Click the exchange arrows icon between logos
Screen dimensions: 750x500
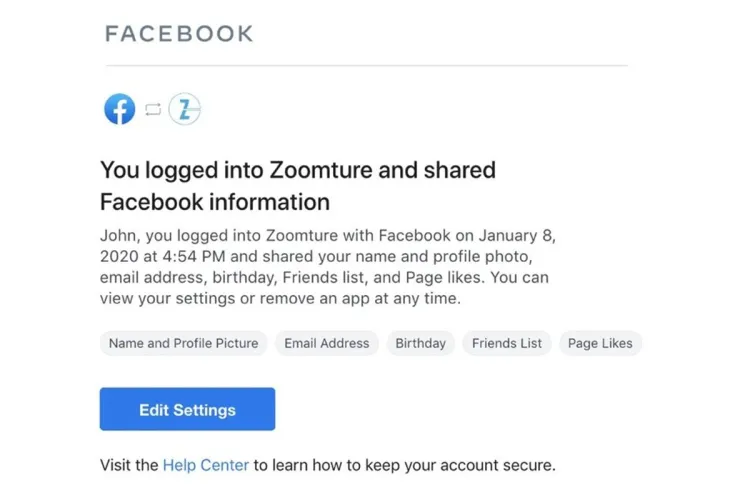152,110
